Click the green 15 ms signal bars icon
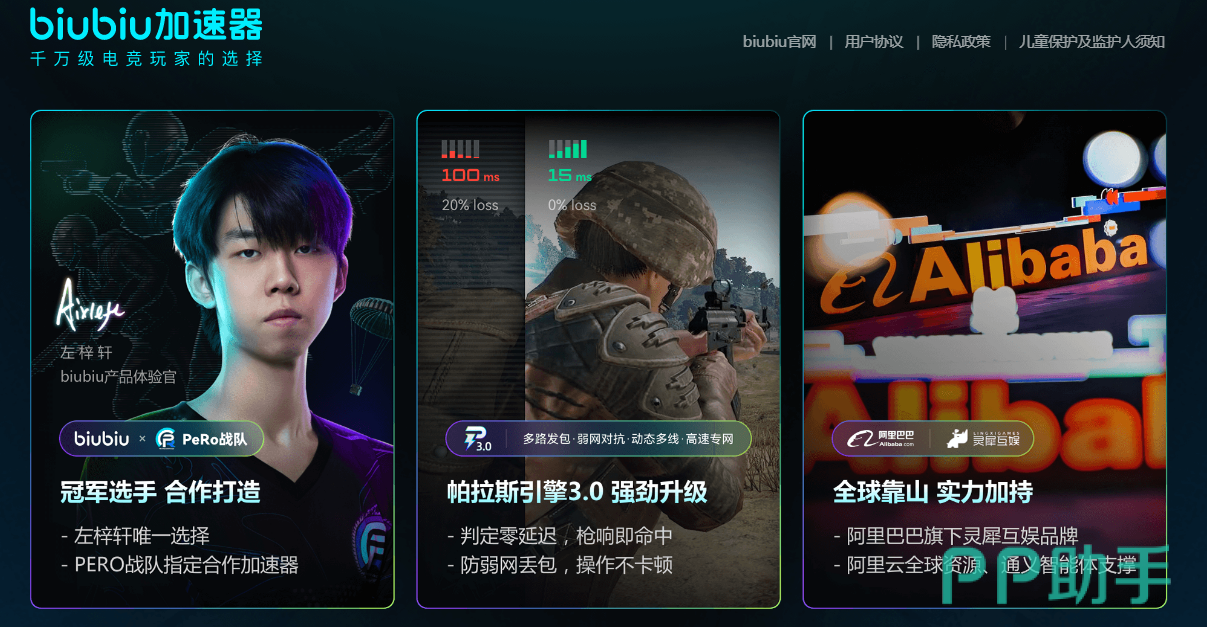This screenshot has height=627, width=1207. (567, 149)
